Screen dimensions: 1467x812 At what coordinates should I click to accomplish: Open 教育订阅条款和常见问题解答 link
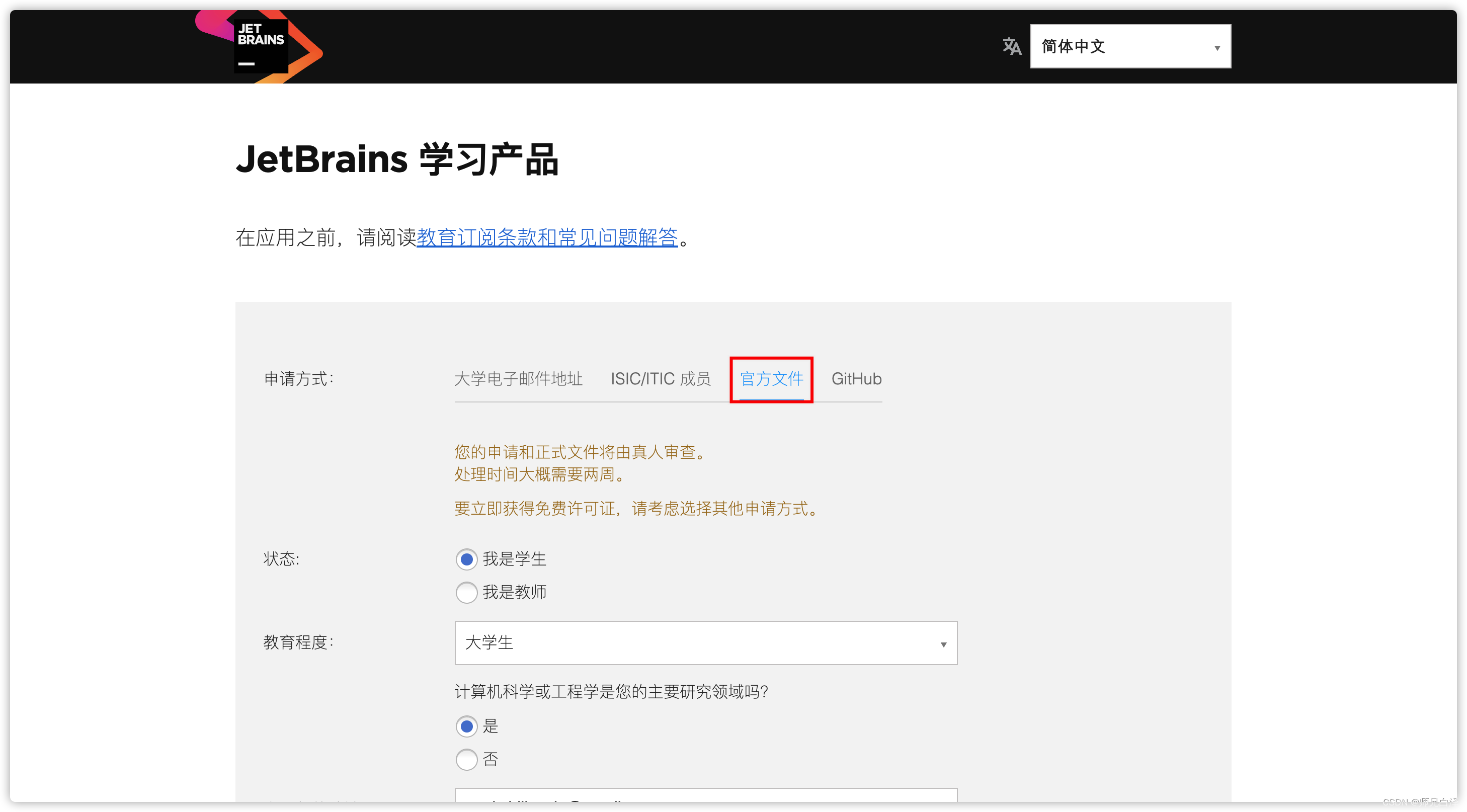click(x=547, y=237)
